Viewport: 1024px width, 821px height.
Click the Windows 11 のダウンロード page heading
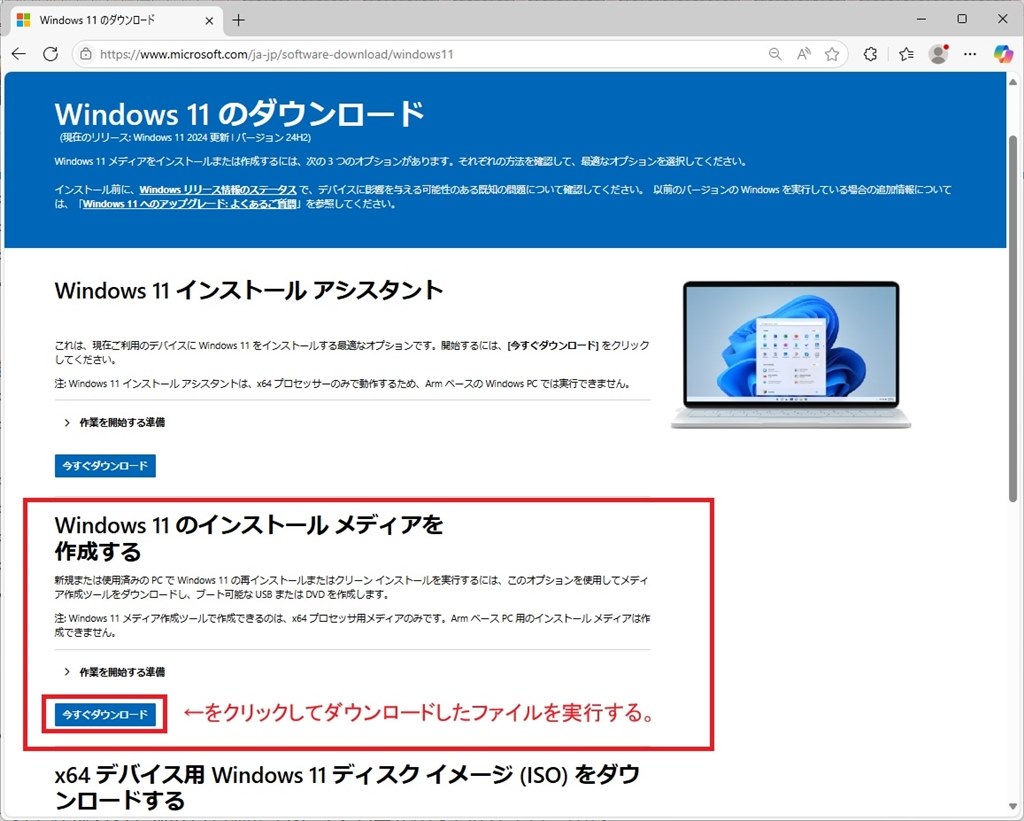[x=240, y=114]
